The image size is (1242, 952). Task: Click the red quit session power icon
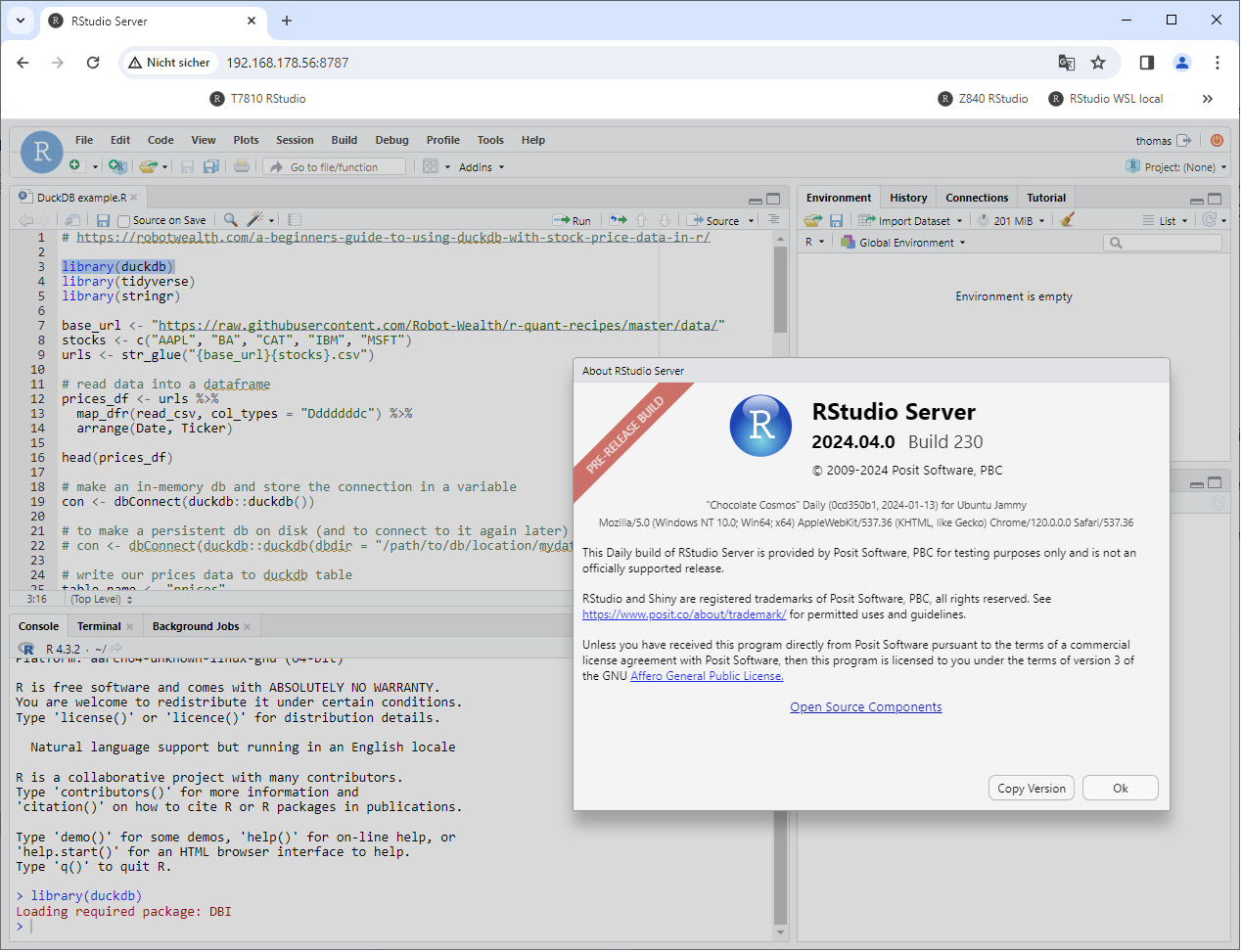pos(1217,141)
